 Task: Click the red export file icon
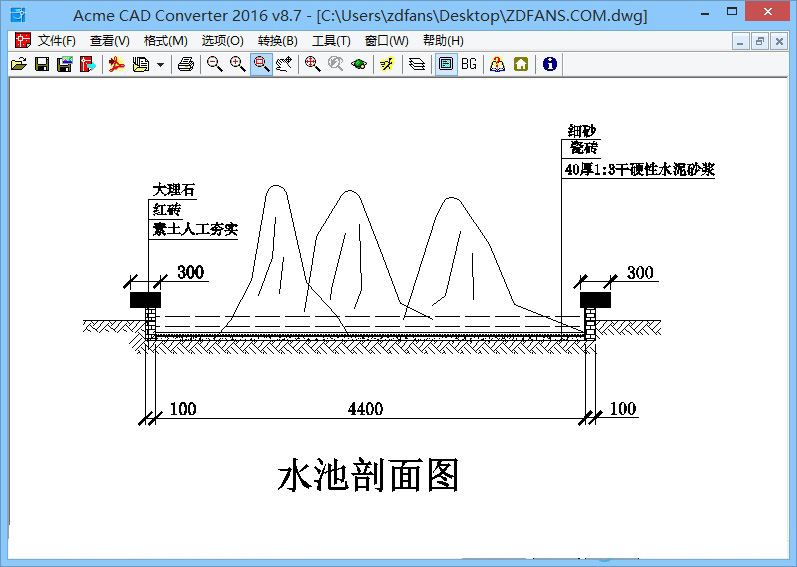(x=87, y=64)
